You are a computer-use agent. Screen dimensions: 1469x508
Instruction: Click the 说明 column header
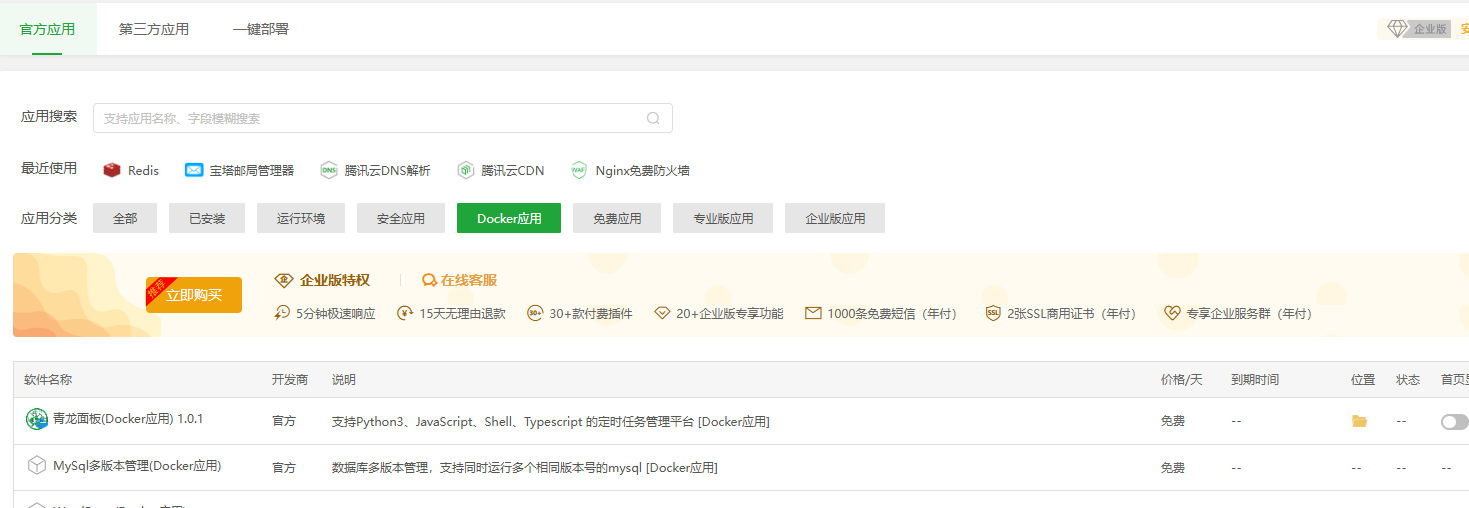tap(344, 380)
